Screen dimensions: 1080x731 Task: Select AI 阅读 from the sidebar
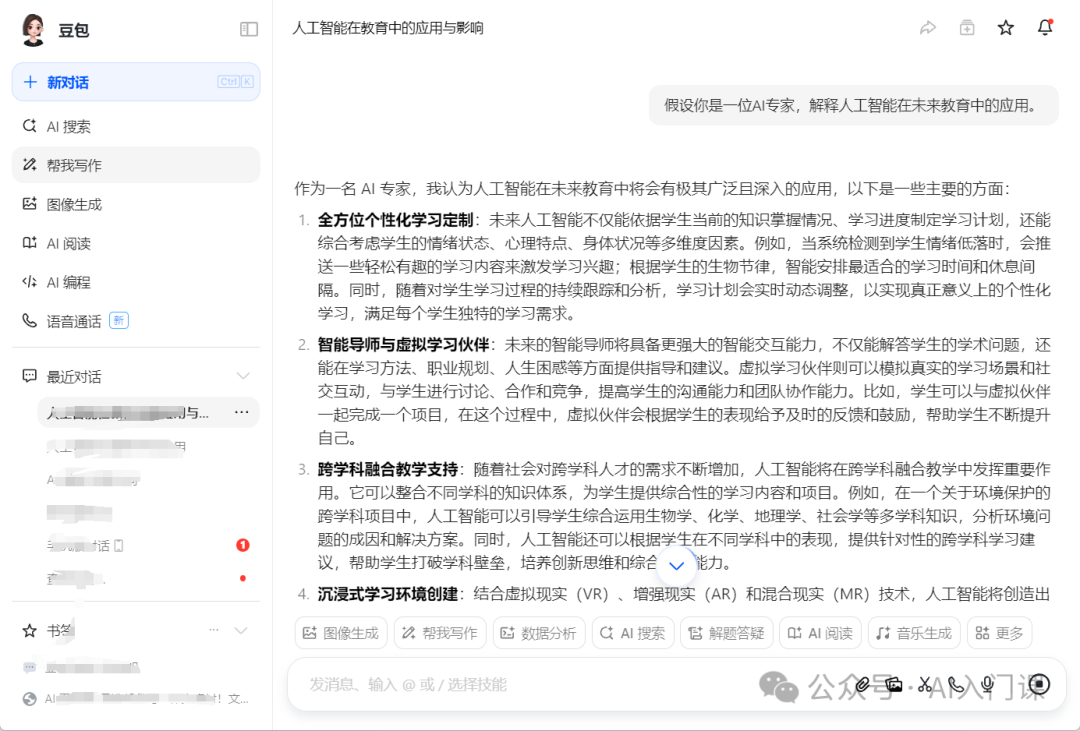pos(71,242)
